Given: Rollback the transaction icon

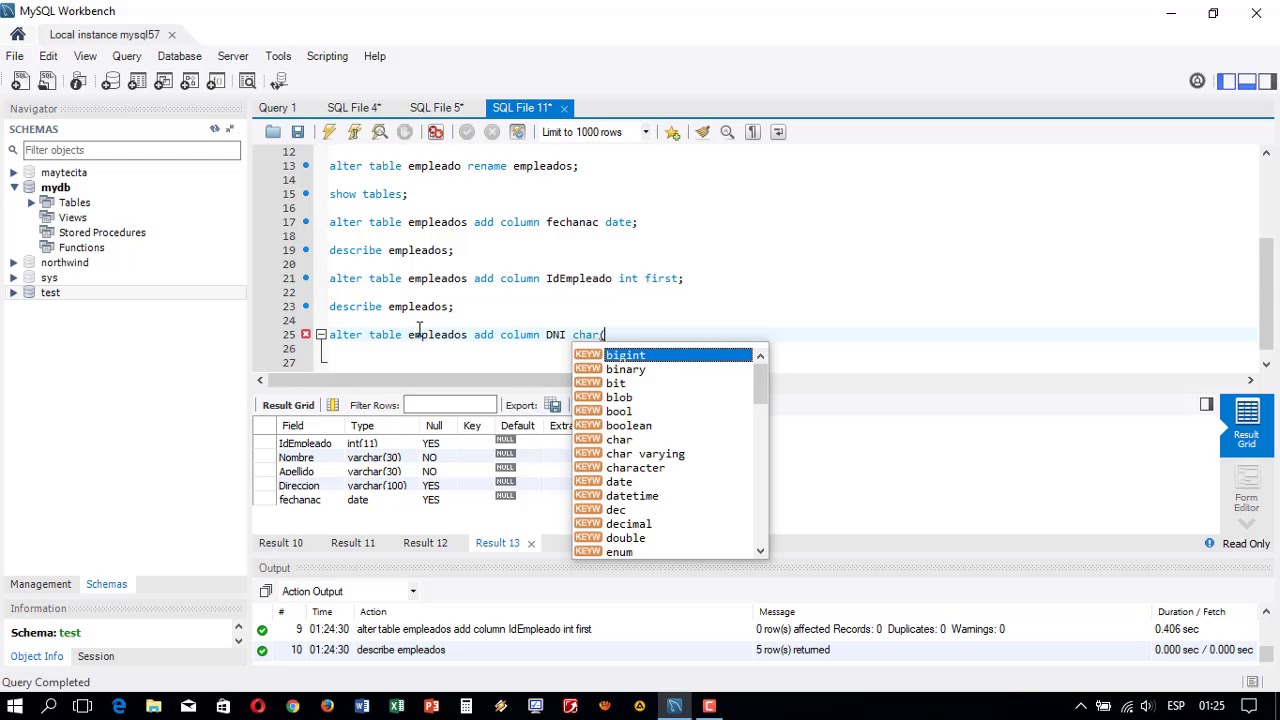Looking at the screenshot, I should tap(492, 132).
